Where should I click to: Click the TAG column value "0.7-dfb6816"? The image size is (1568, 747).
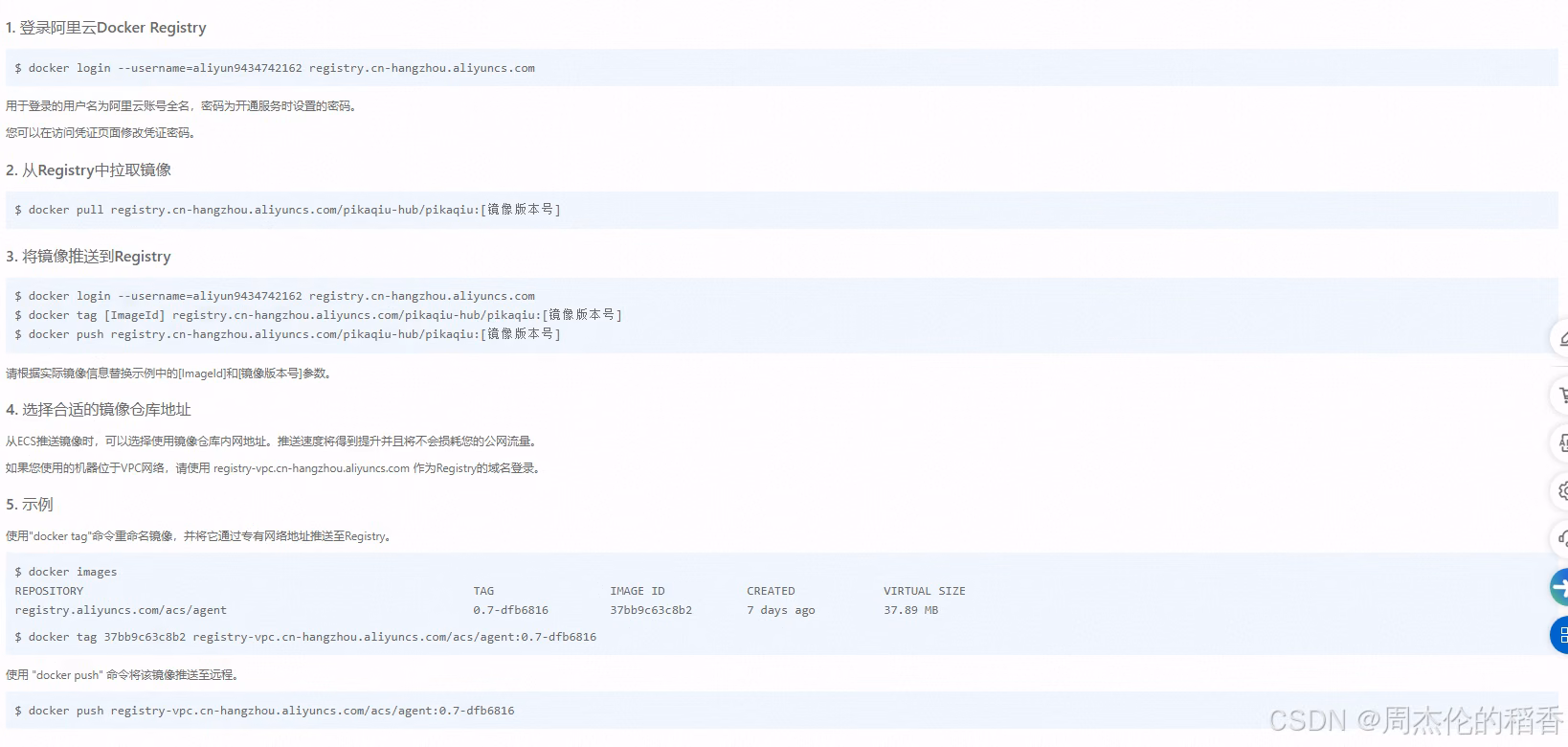point(510,610)
